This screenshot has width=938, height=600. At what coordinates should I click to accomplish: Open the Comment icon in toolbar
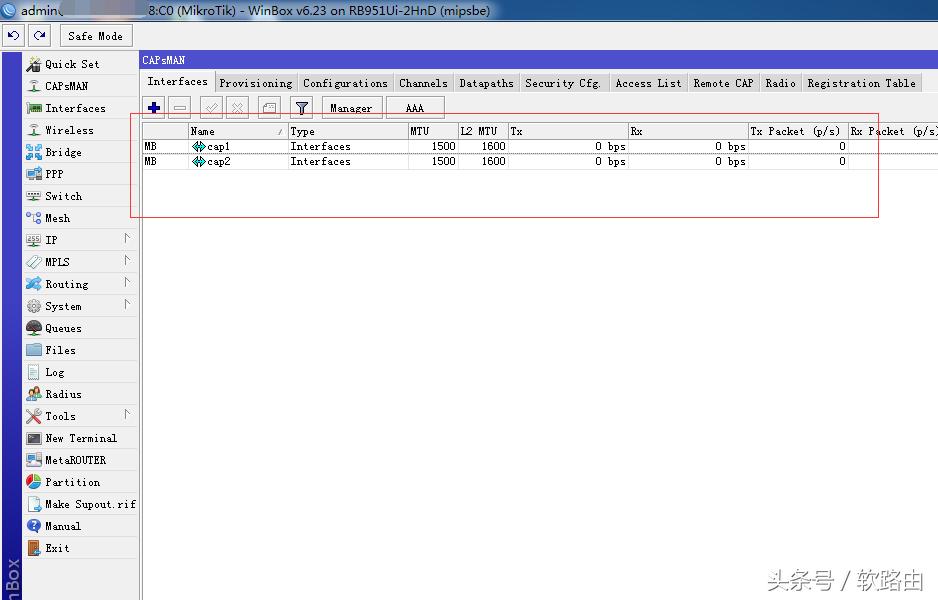269,107
